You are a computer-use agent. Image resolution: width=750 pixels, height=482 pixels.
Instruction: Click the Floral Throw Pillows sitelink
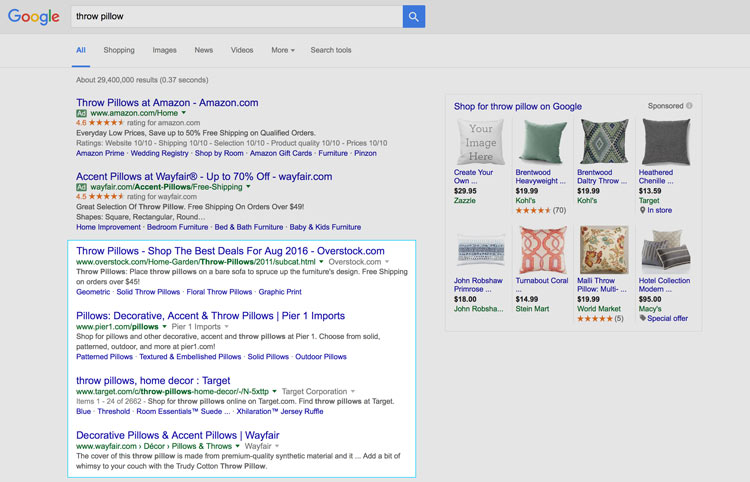[219, 292]
